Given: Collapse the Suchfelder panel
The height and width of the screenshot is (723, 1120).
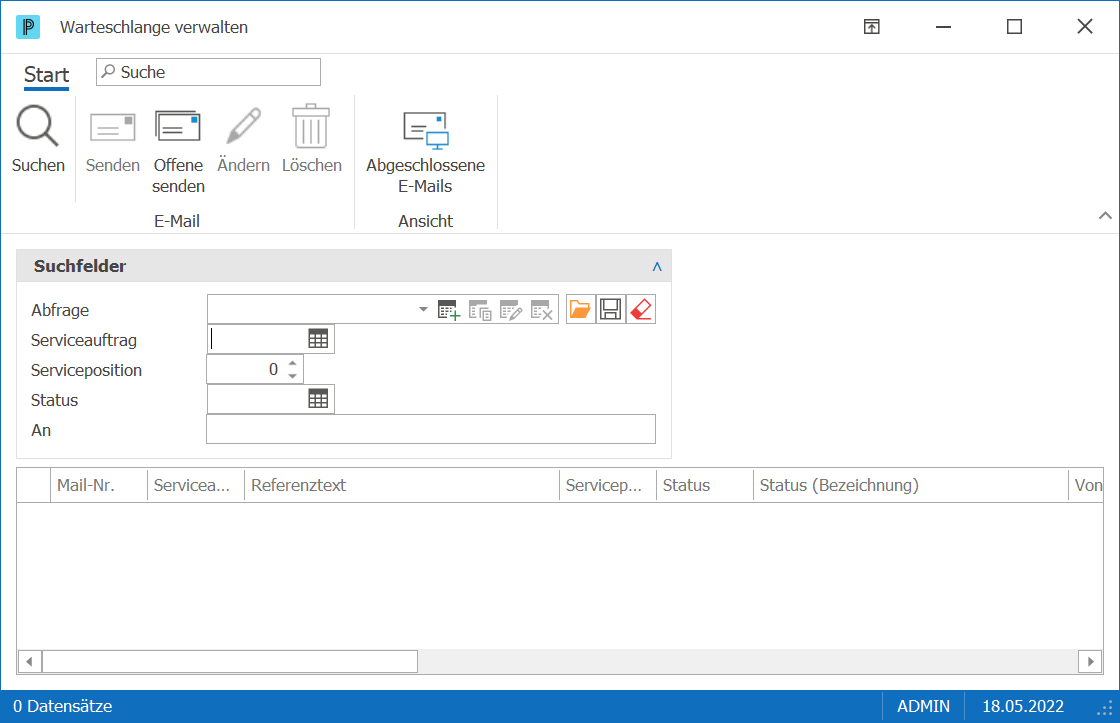Looking at the screenshot, I should [657, 266].
